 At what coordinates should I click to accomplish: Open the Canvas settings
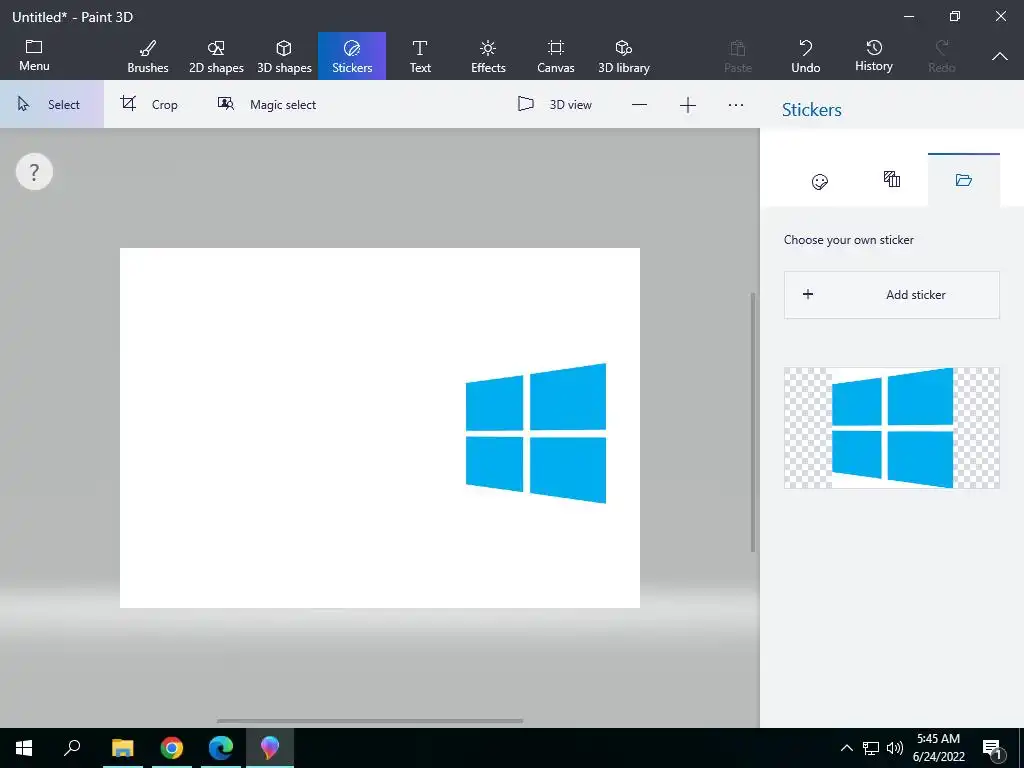pos(556,56)
